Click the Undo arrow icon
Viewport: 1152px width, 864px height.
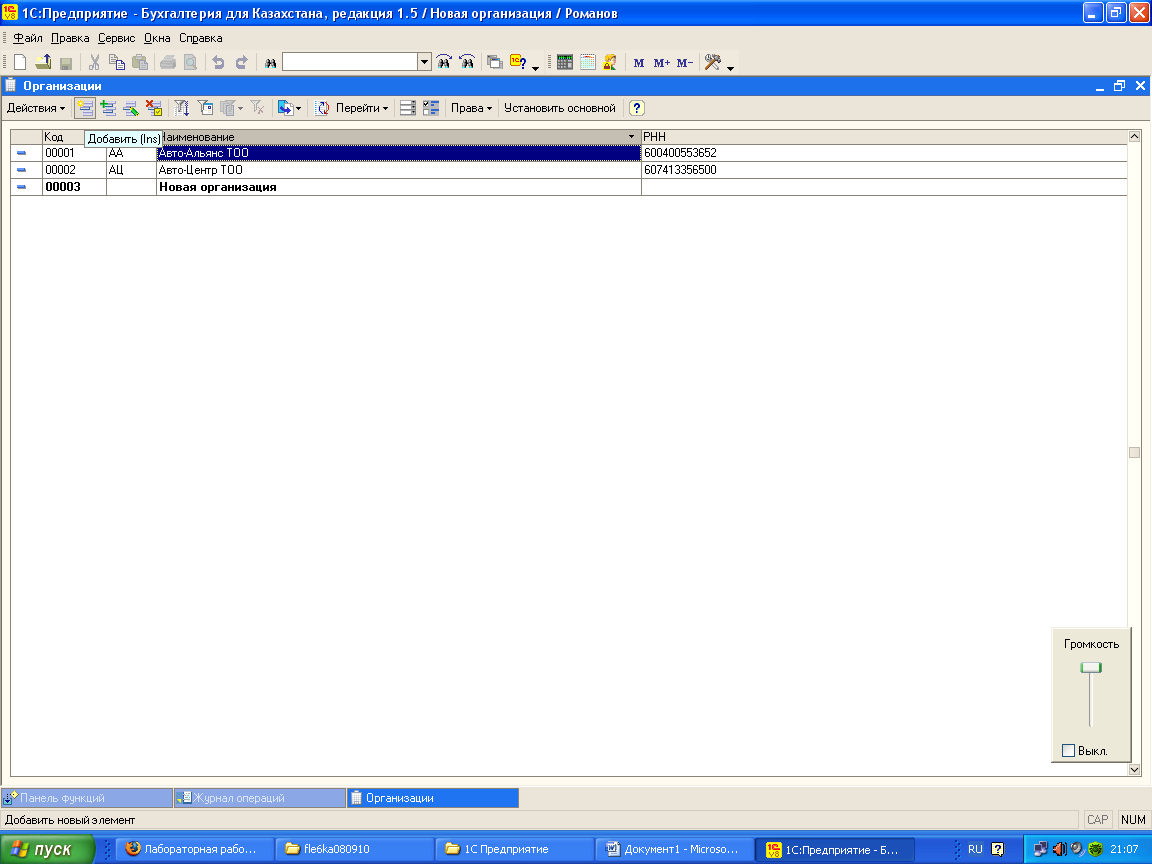(218, 62)
